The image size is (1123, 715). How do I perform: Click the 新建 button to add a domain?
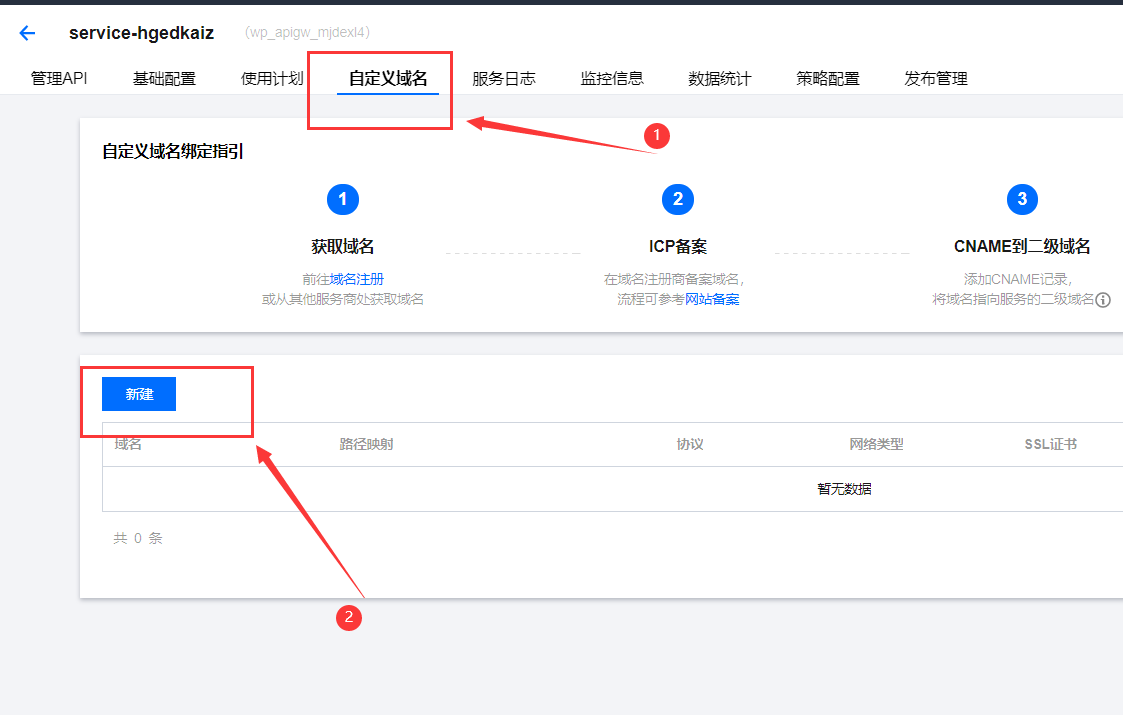point(138,393)
